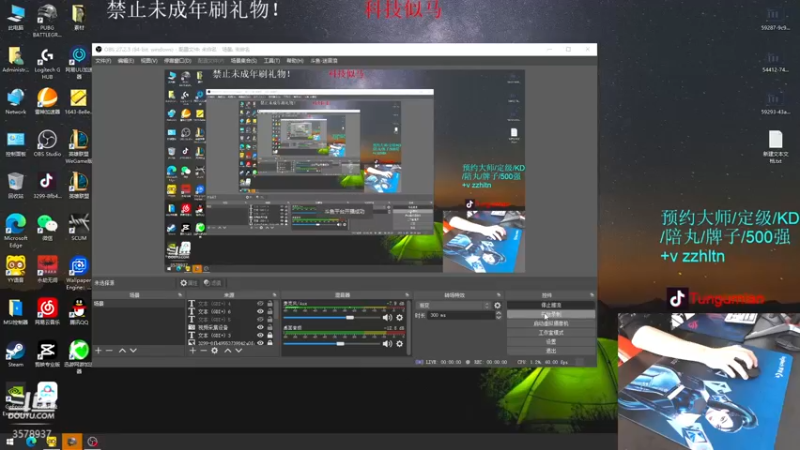Open 剪映专业版 desktop icon
Screen dimensions: 800x450
click(47, 354)
